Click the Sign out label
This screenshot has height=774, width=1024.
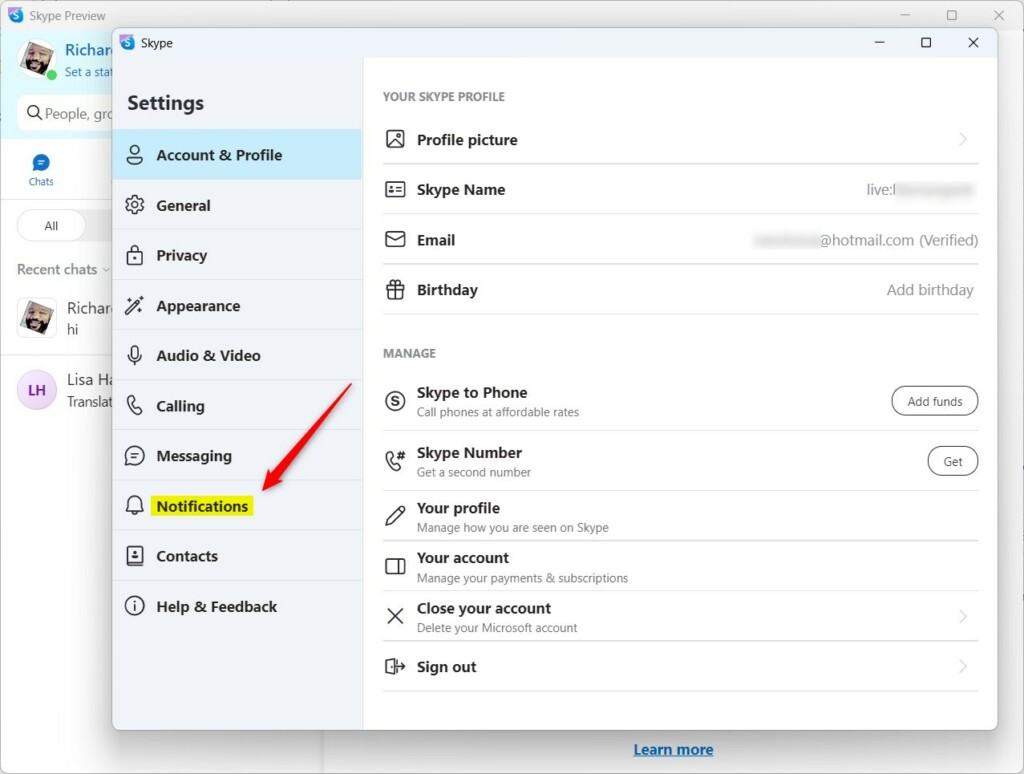coord(447,667)
